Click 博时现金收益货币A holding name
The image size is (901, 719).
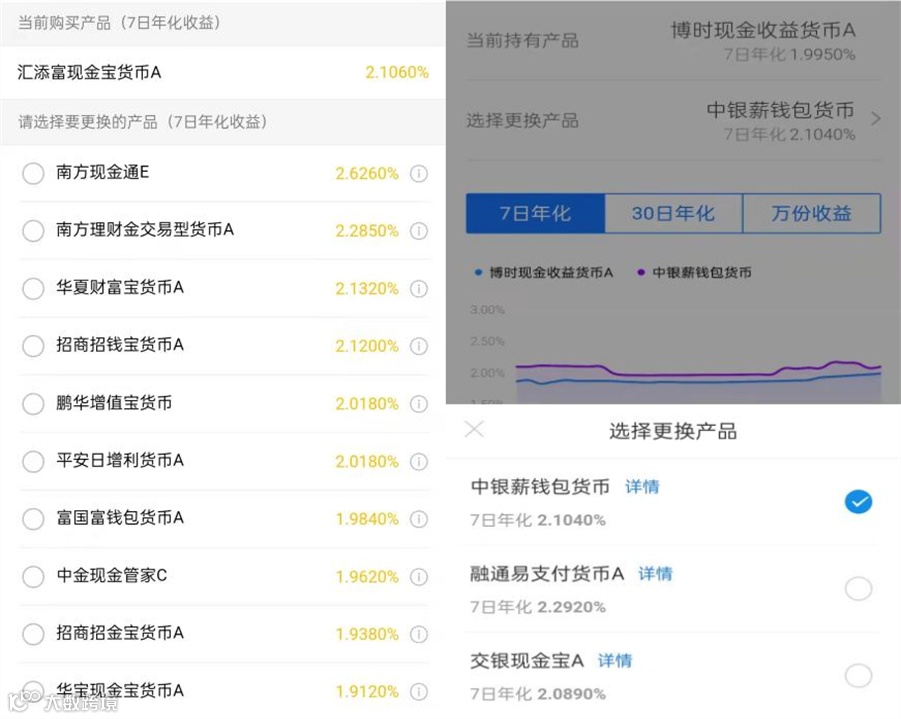[x=763, y=30]
